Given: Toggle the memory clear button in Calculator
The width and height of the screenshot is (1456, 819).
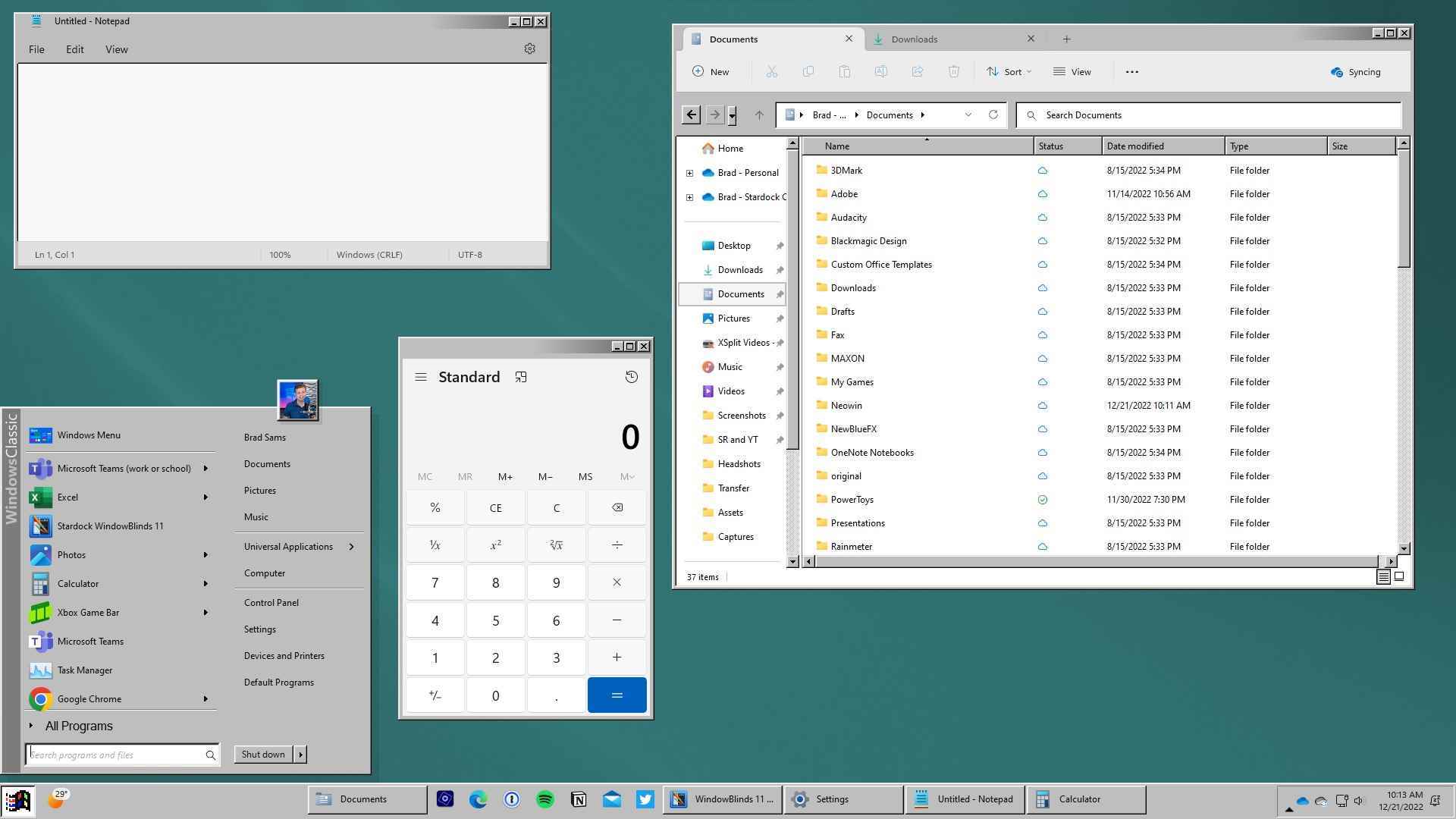Looking at the screenshot, I should [x=425, y=476].
